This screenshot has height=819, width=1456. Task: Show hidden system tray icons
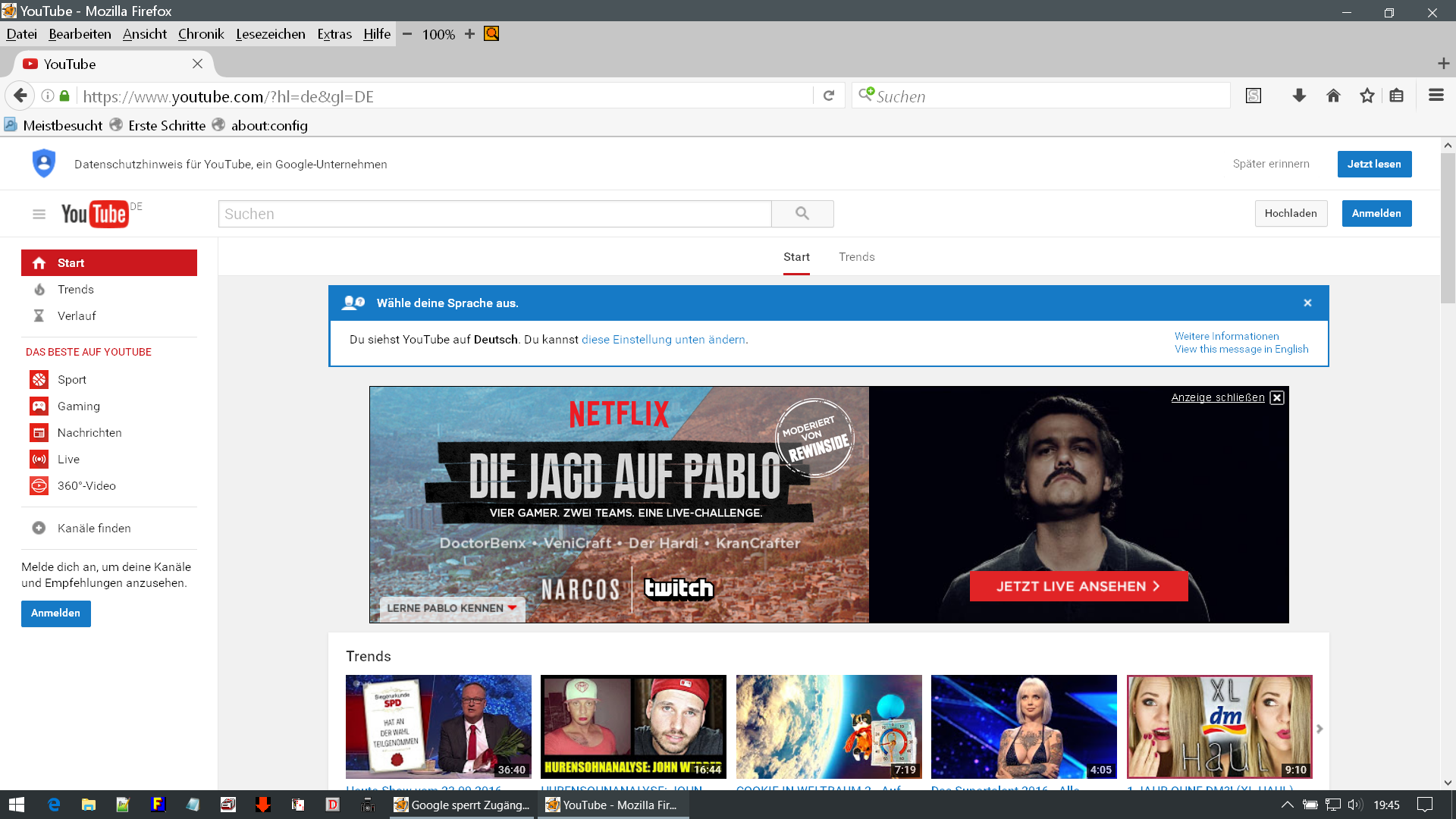coord(1287,805)
